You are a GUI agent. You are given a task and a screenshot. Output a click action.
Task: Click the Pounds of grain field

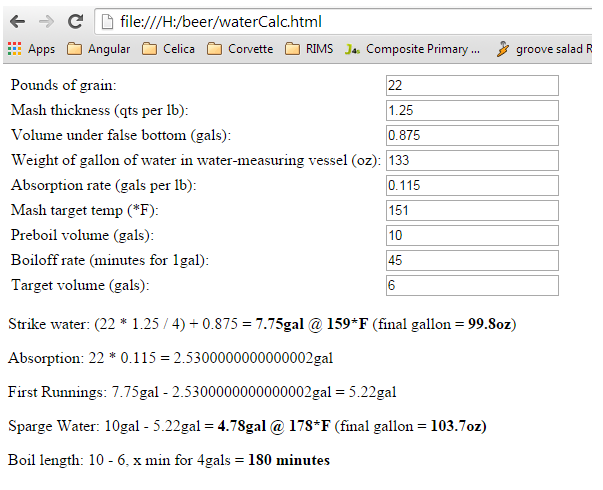pos(472,85)
